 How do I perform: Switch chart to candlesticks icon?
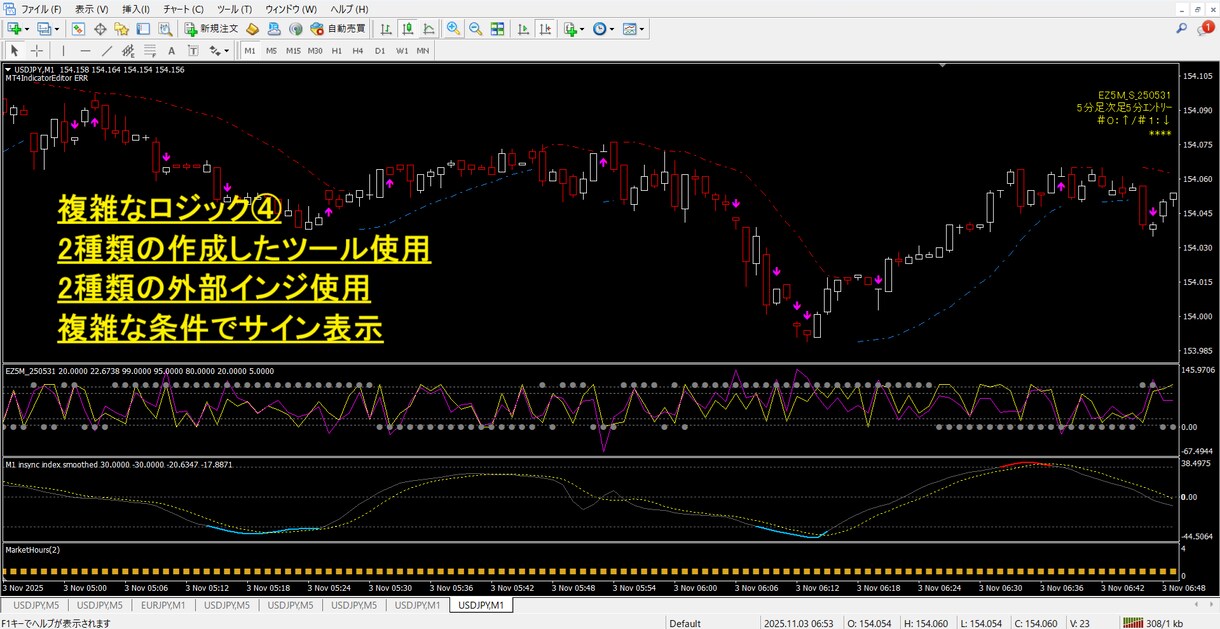tap(408, 29)
